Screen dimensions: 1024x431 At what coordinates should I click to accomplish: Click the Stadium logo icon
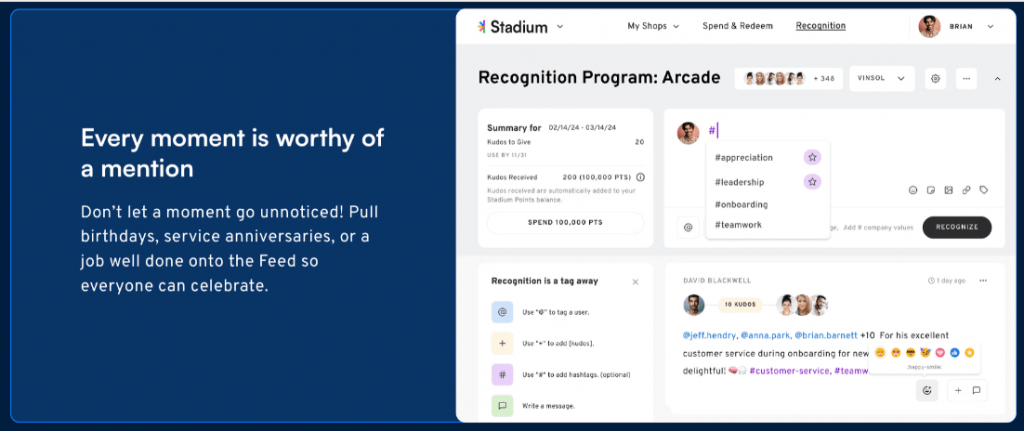click(481, 27)
